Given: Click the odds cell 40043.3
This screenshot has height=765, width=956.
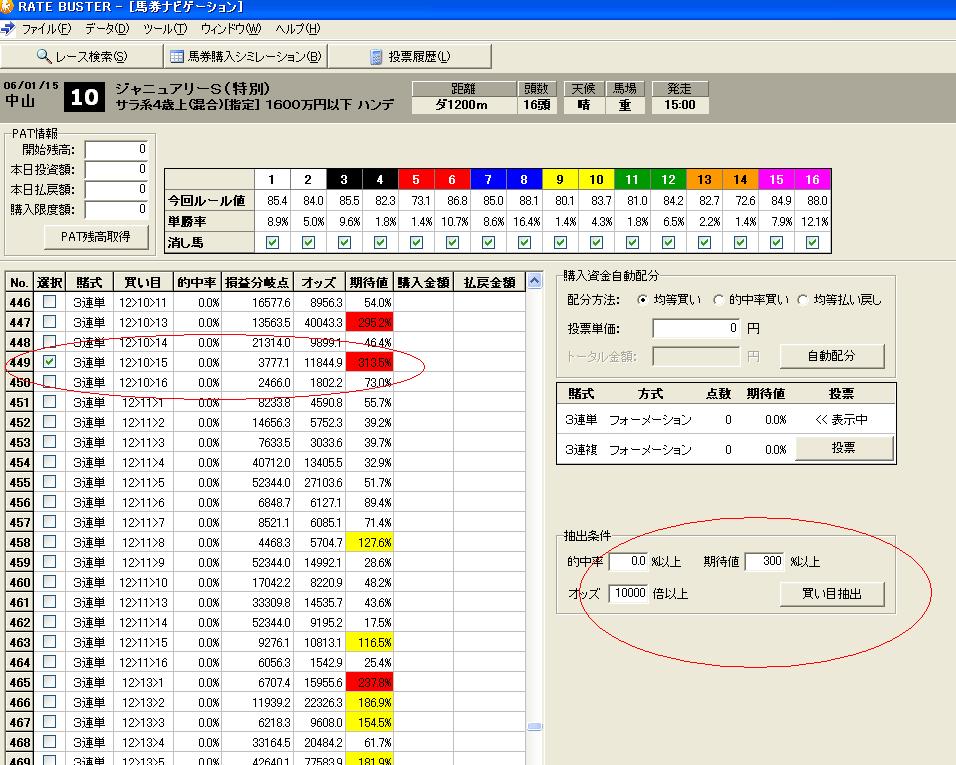Looking at the screenshot, I should (x=319, y=322).
